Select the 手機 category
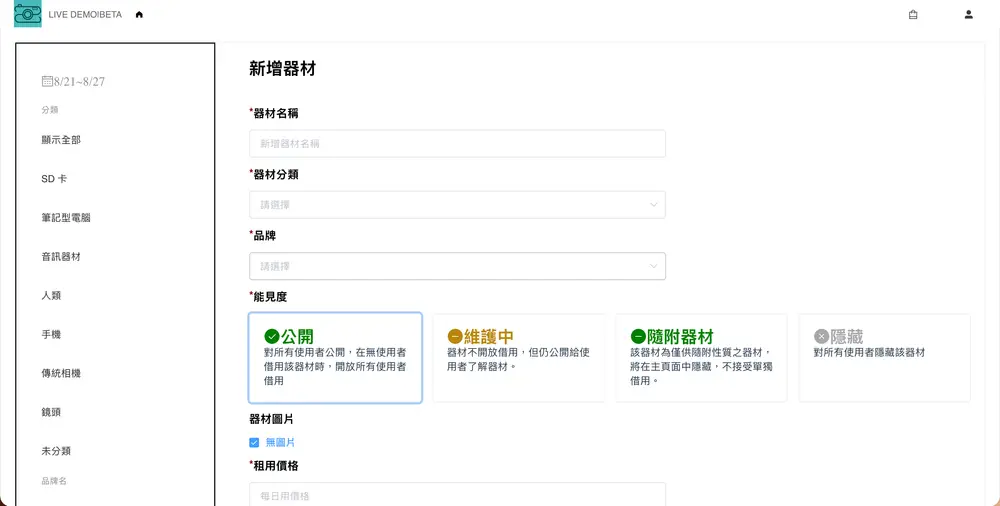This screenshot has height=506, width=1000. [51, 334]
